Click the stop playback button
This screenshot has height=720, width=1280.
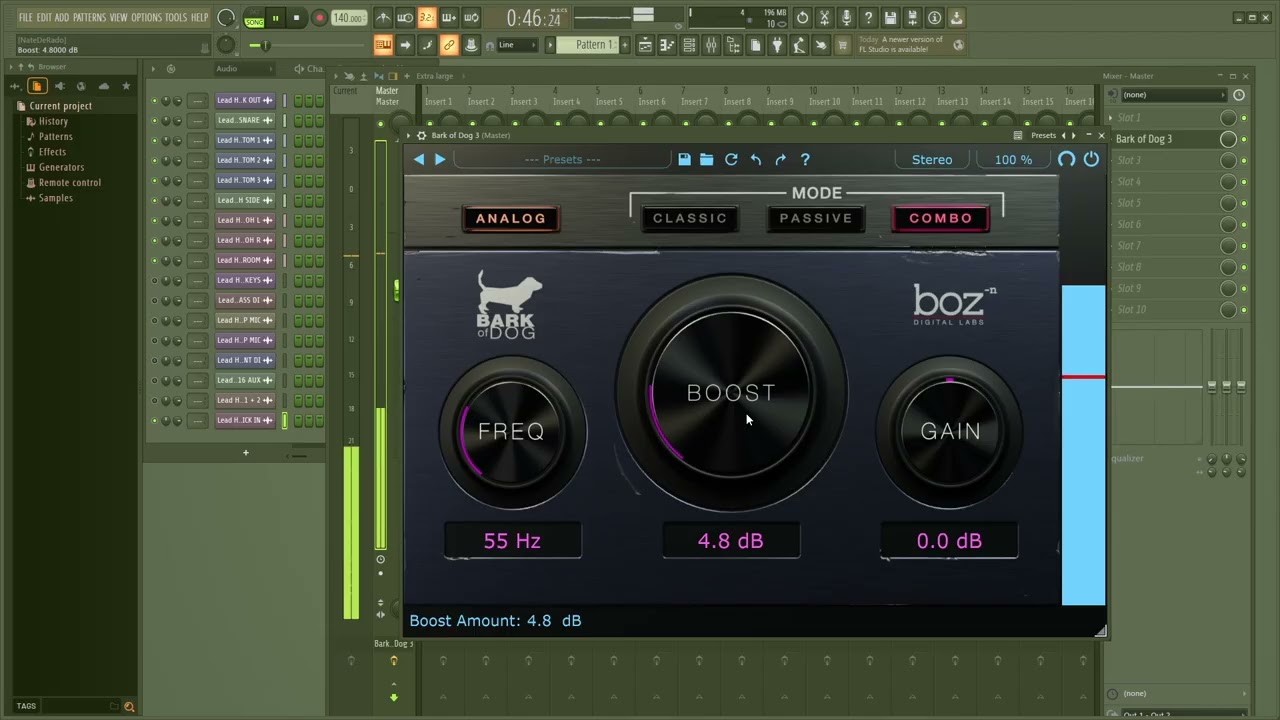pyautogui.click(x=296, y=17)
